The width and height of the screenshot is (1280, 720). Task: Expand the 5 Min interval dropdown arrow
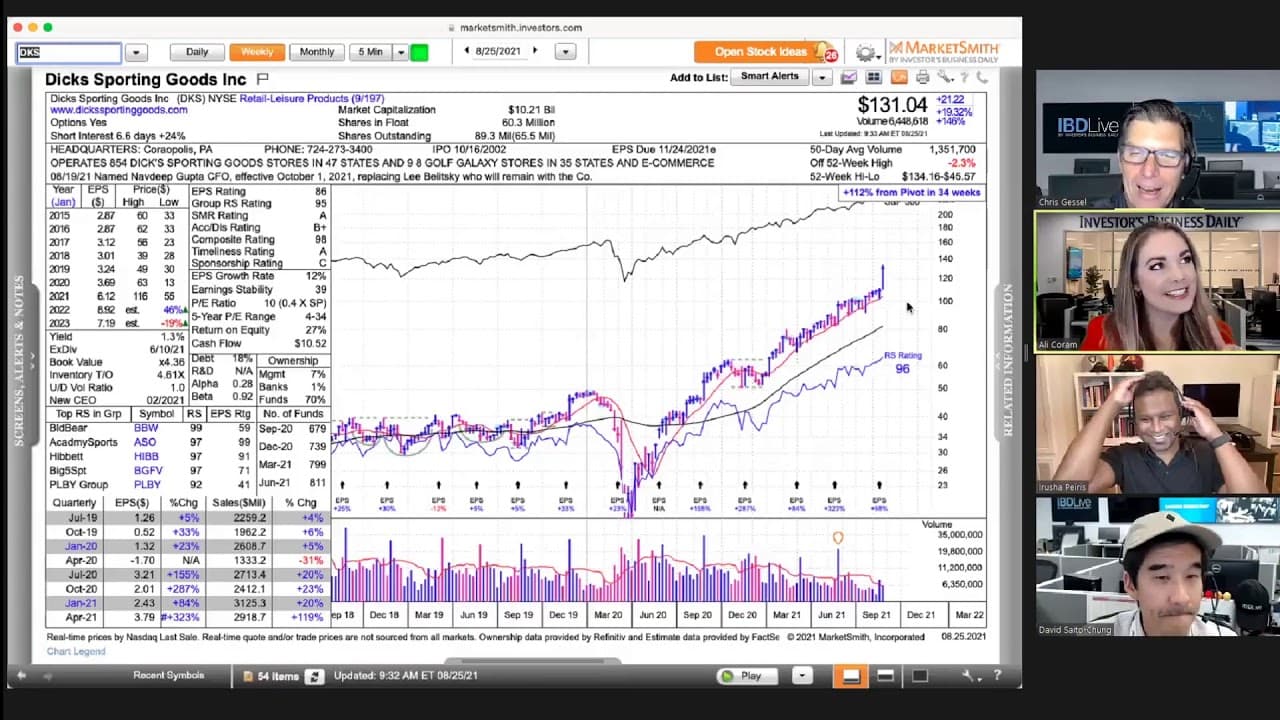coord(400,52)
